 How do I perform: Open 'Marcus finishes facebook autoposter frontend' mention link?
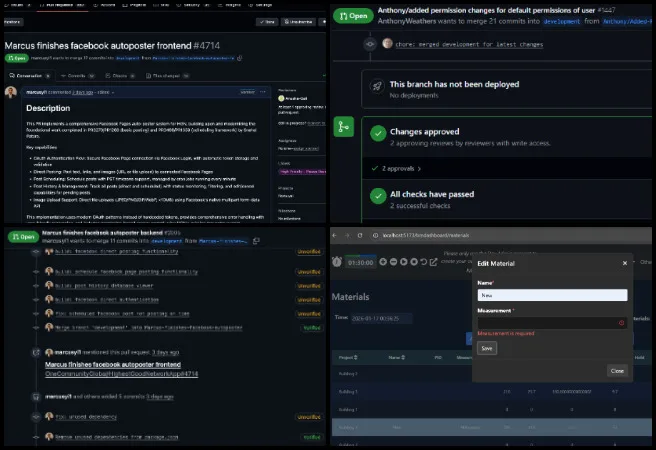pyautogui.click(x=113, y=365)
